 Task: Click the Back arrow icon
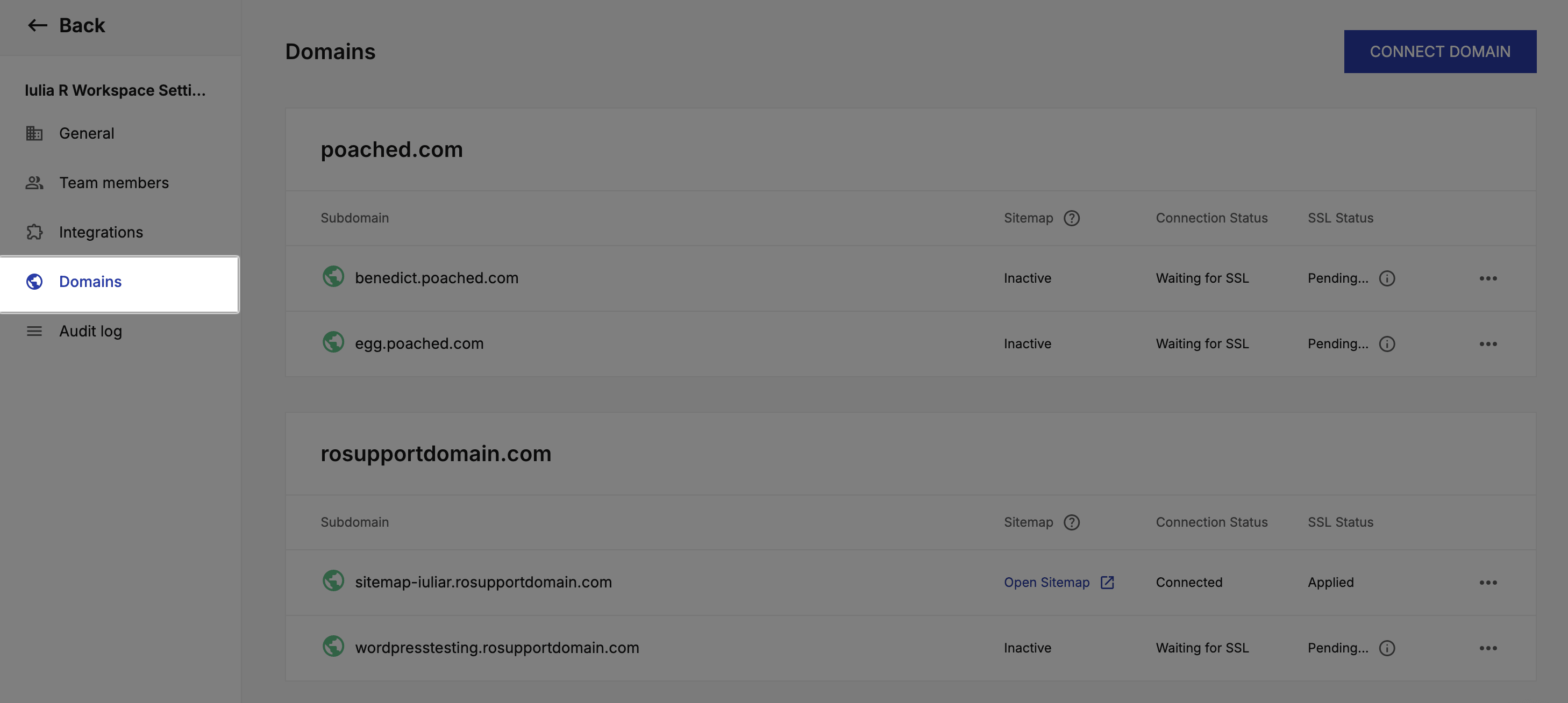(37, 25)
